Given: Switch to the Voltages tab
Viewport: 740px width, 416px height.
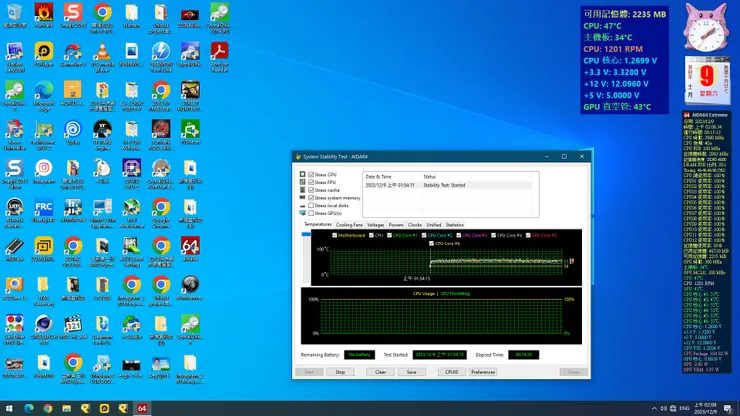Looking at the screenshot, I should tap(375, 225).
